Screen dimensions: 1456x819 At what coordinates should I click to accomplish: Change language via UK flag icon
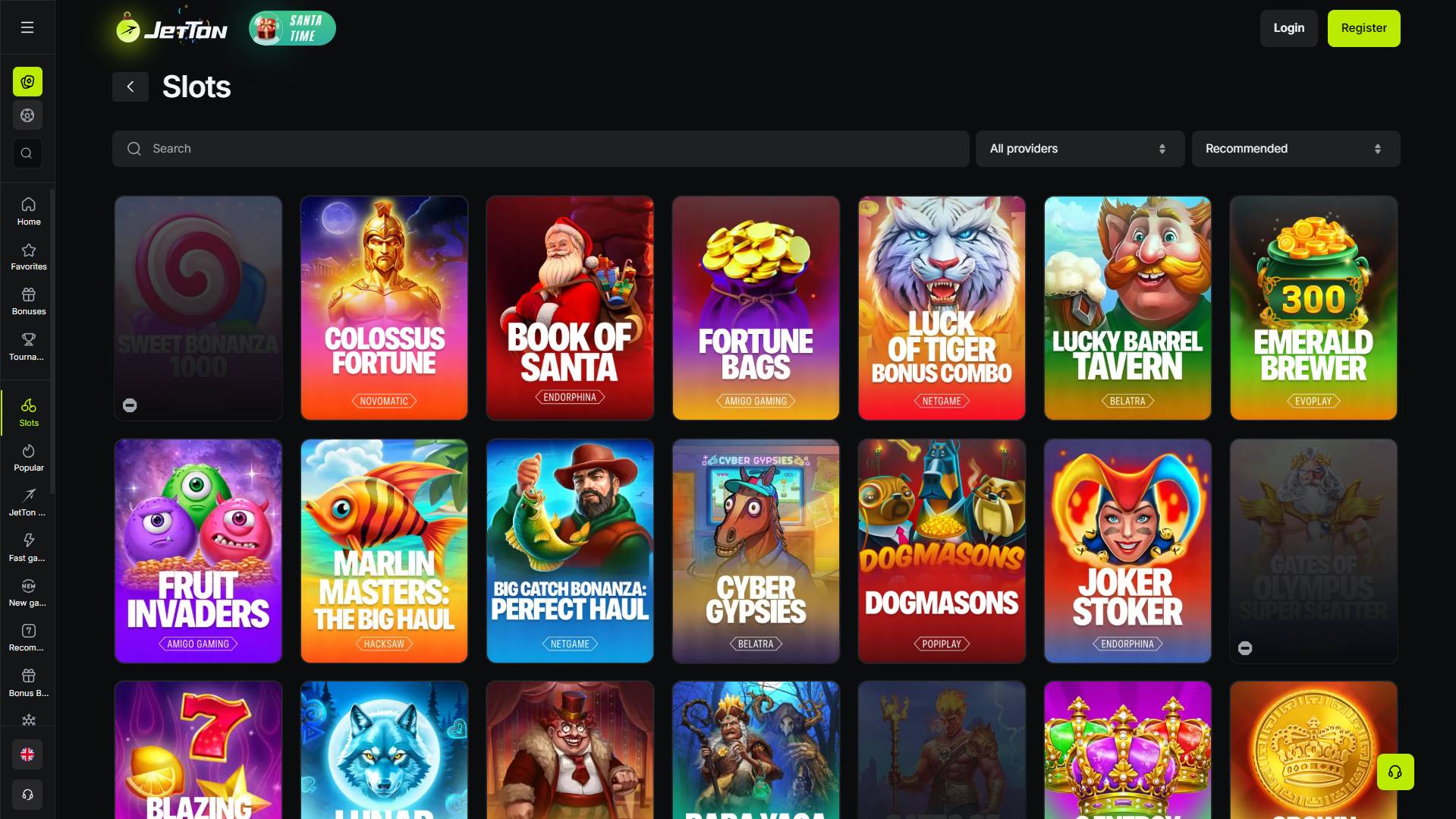(x=27, y=754)
